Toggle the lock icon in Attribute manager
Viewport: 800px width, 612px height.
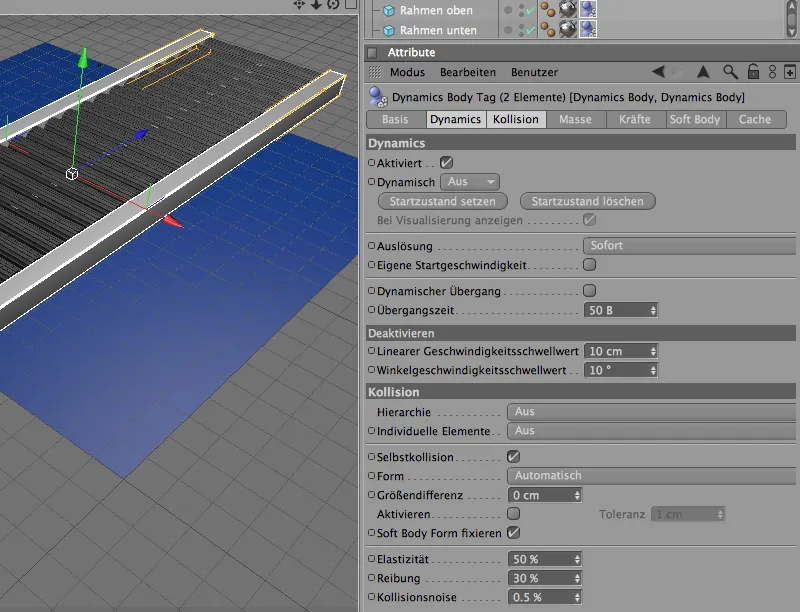click(x=753, y=72)
